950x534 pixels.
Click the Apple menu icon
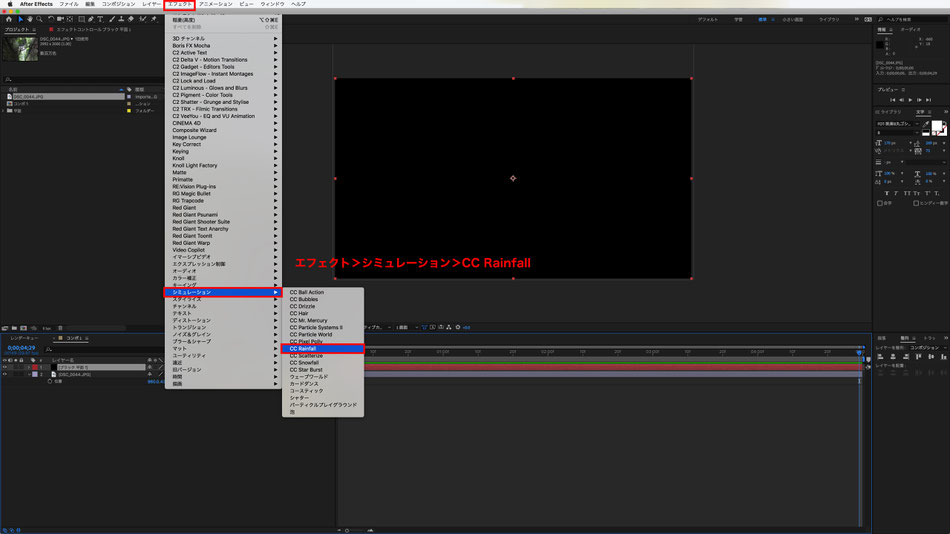pos(9,4)
